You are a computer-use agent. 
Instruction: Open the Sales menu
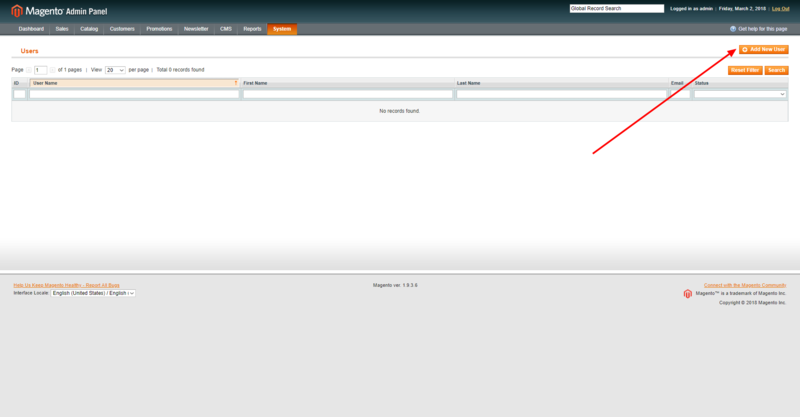(62, 29)
